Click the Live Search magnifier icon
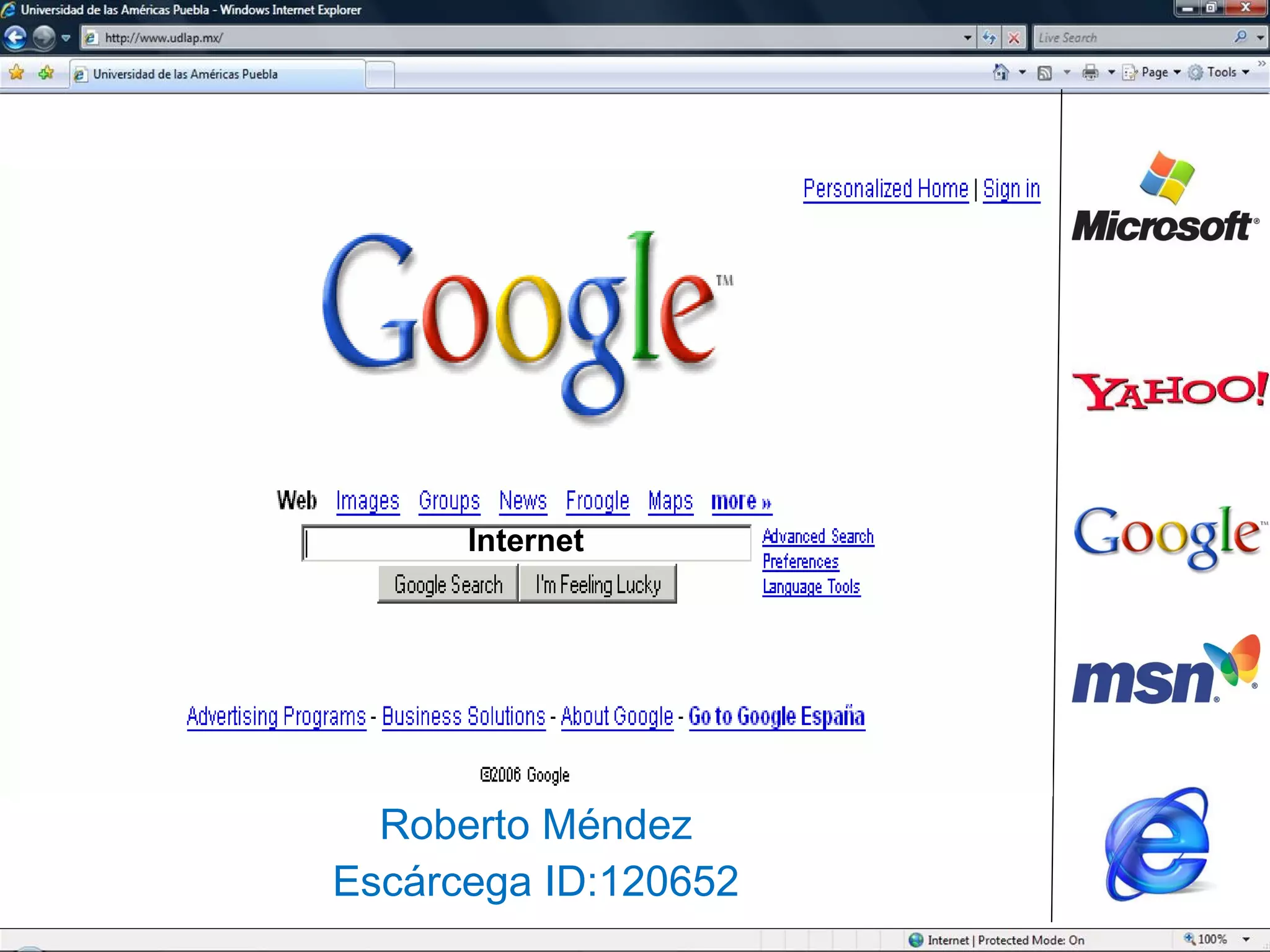Image resolution: width=1270 pixels, height=952 pixels. [1240, 37]
